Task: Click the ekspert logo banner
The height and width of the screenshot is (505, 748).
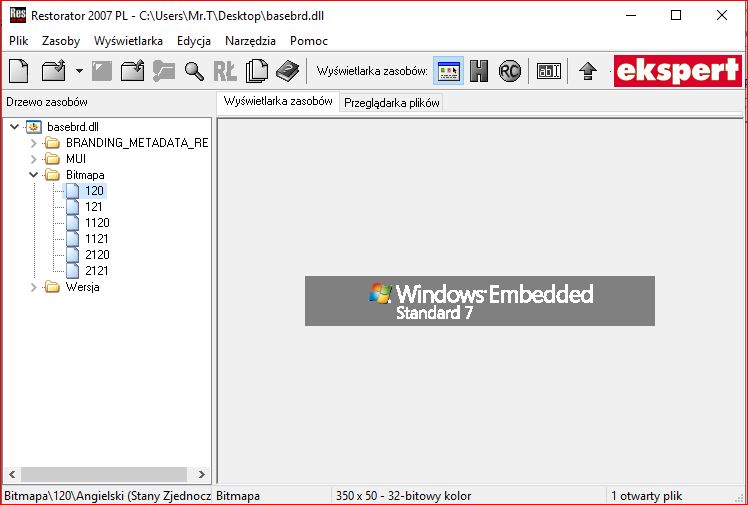Action: [678, 71]
